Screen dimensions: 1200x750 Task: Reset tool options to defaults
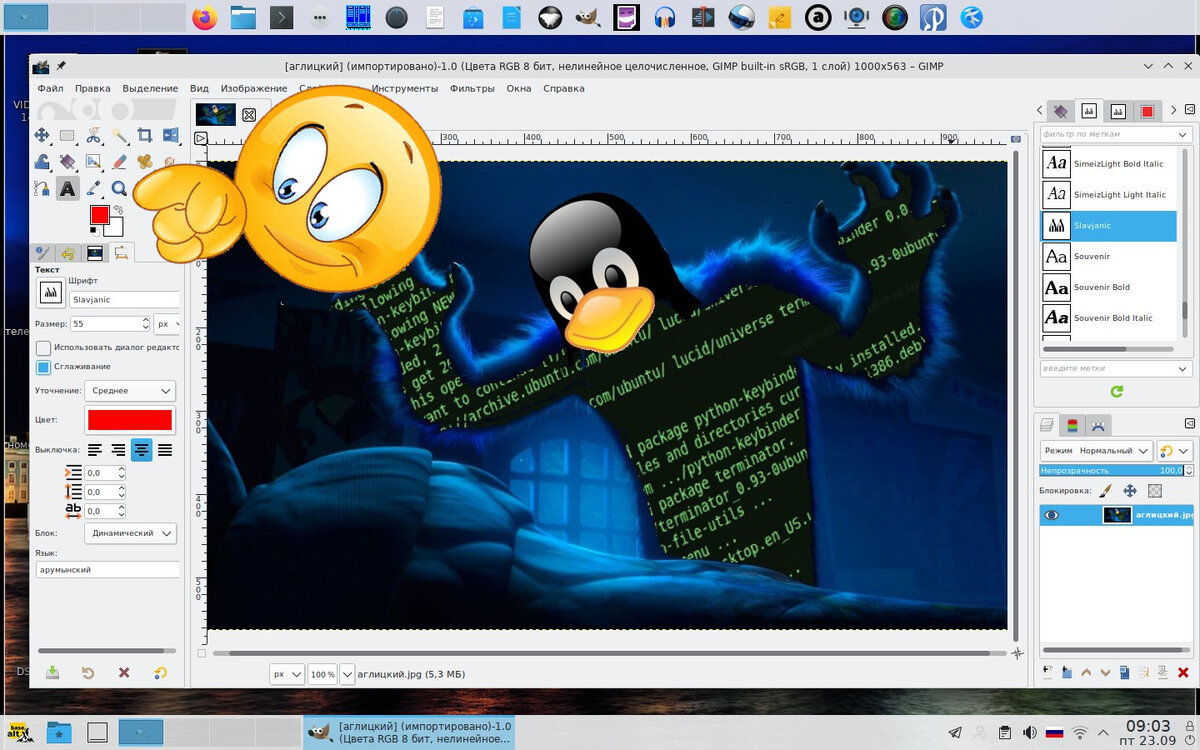pos(160,673)
